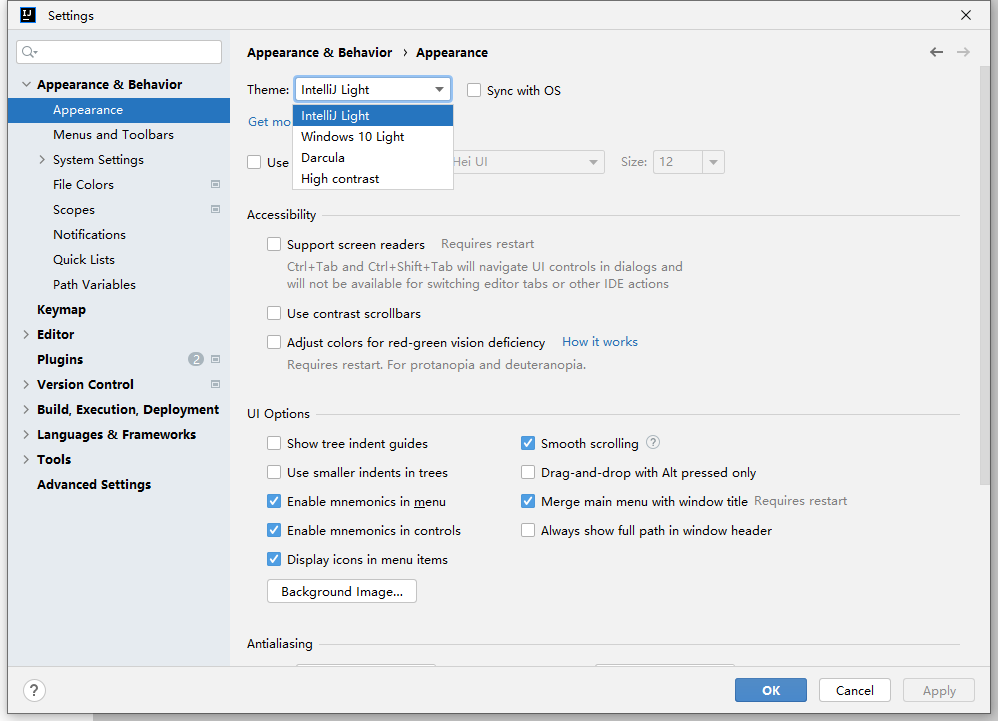Uncheck Display icons in menu items
This screenshot has height=721, width=998.
[x=274, y=559]
